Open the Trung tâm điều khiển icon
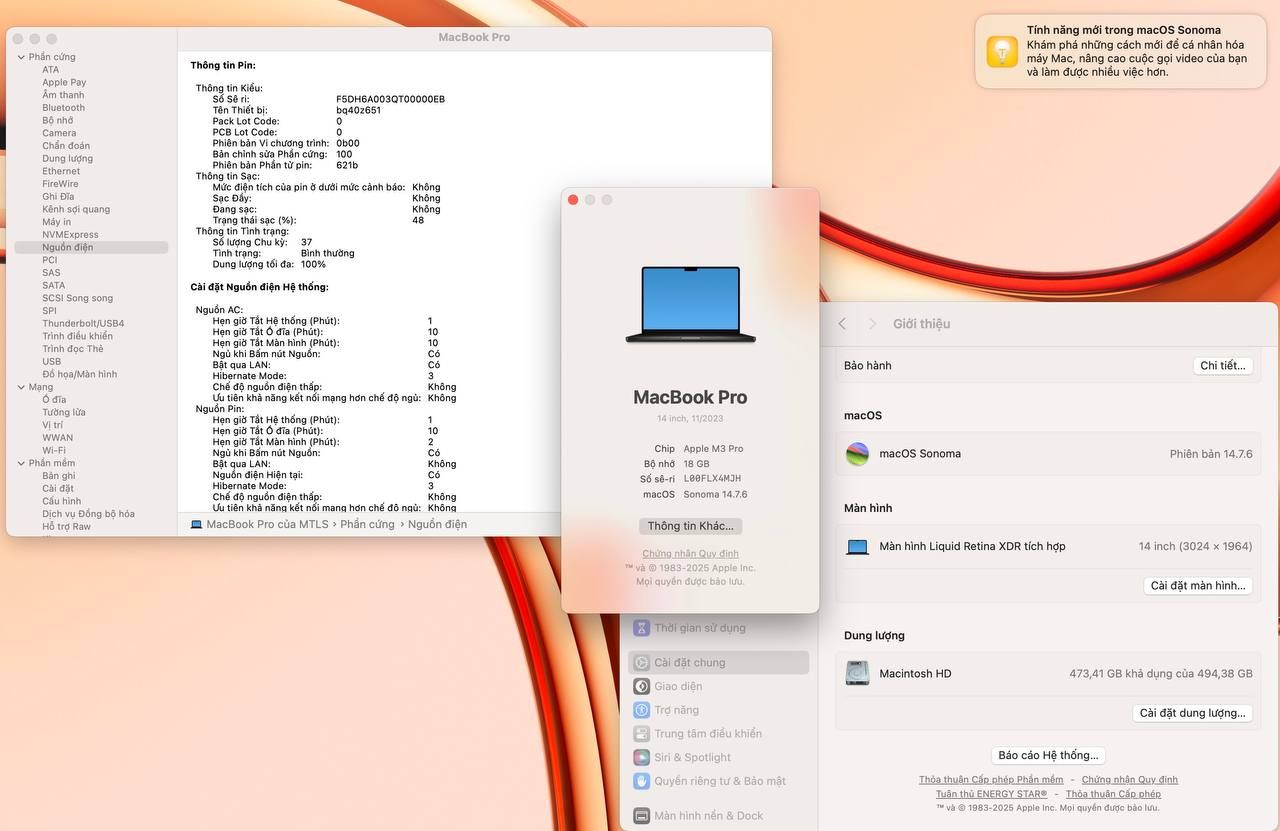Viewport: 1280px width, 831px height. point(641,734)
